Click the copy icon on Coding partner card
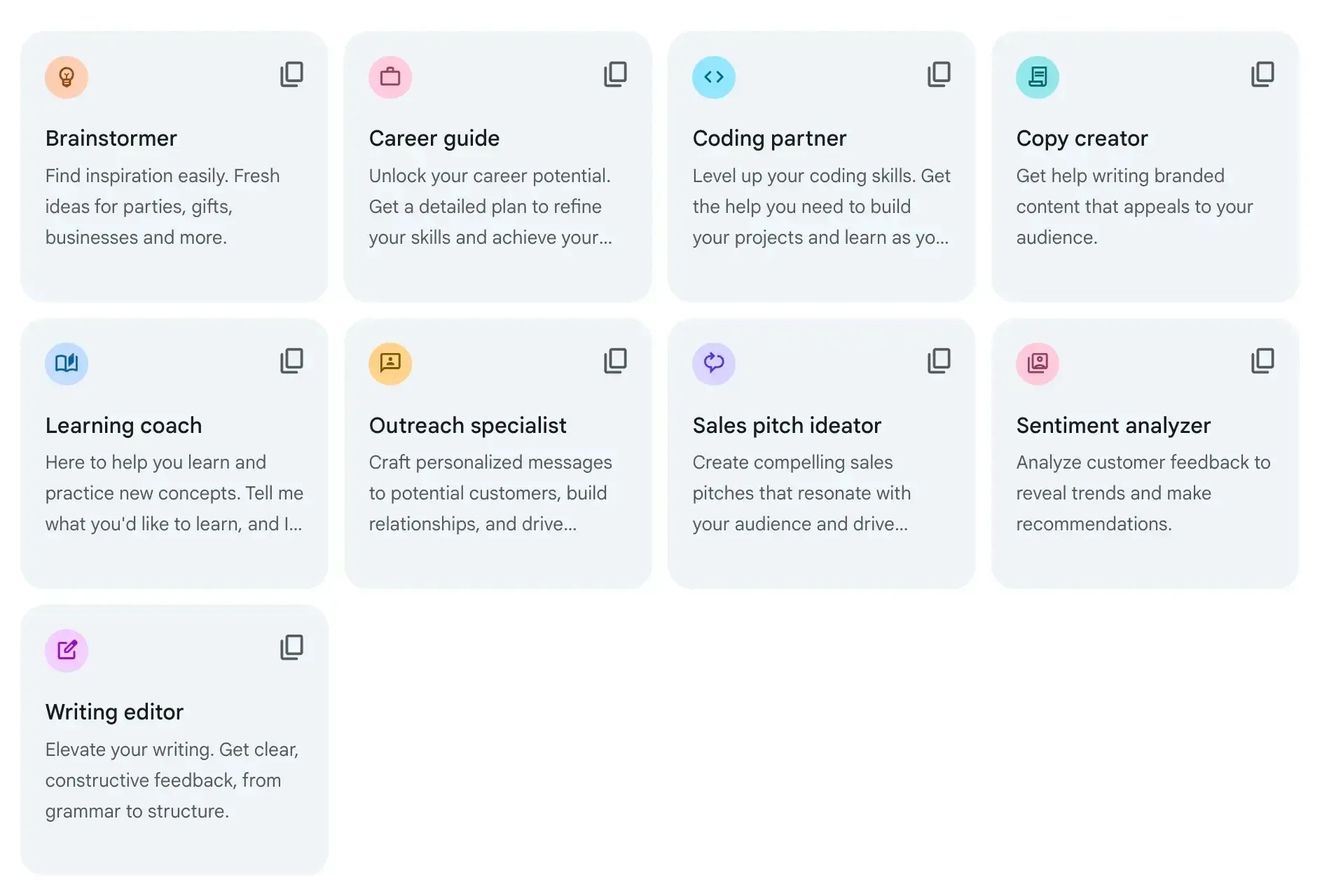Screen dimensions: 1322x896 coord(939,74)
